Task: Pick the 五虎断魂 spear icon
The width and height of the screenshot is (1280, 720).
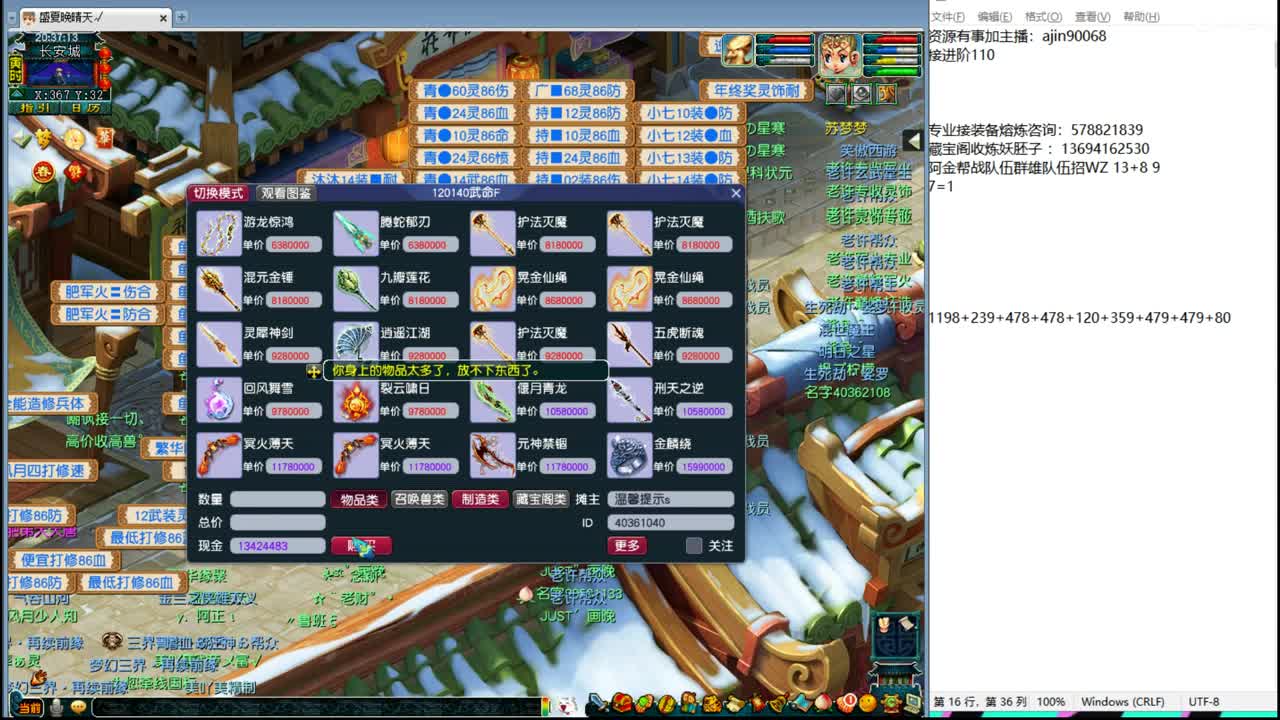Action: point(630,345)
